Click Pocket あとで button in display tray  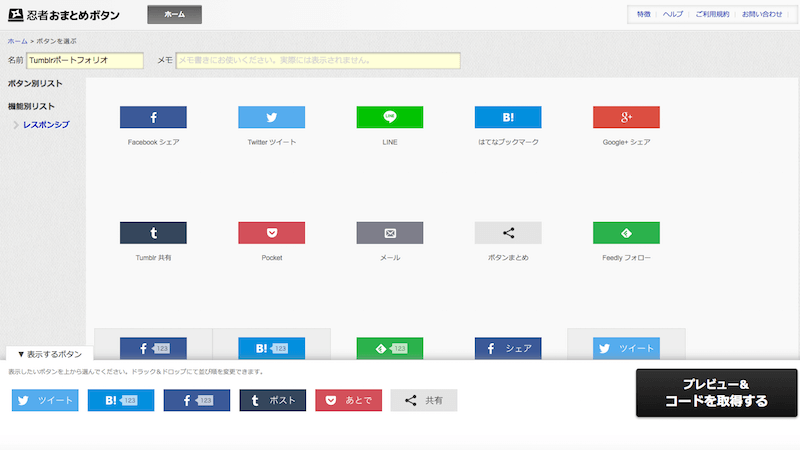coord(348,401)
